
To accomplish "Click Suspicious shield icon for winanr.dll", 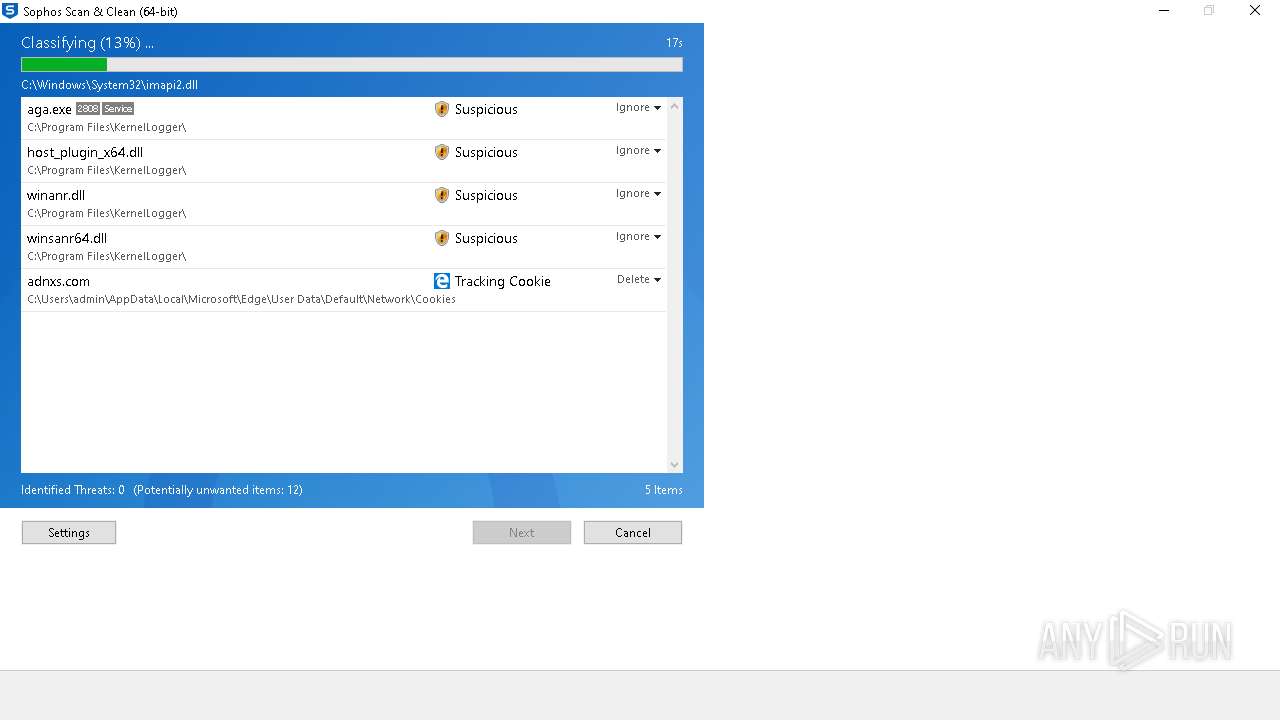I will pos(442,195).
